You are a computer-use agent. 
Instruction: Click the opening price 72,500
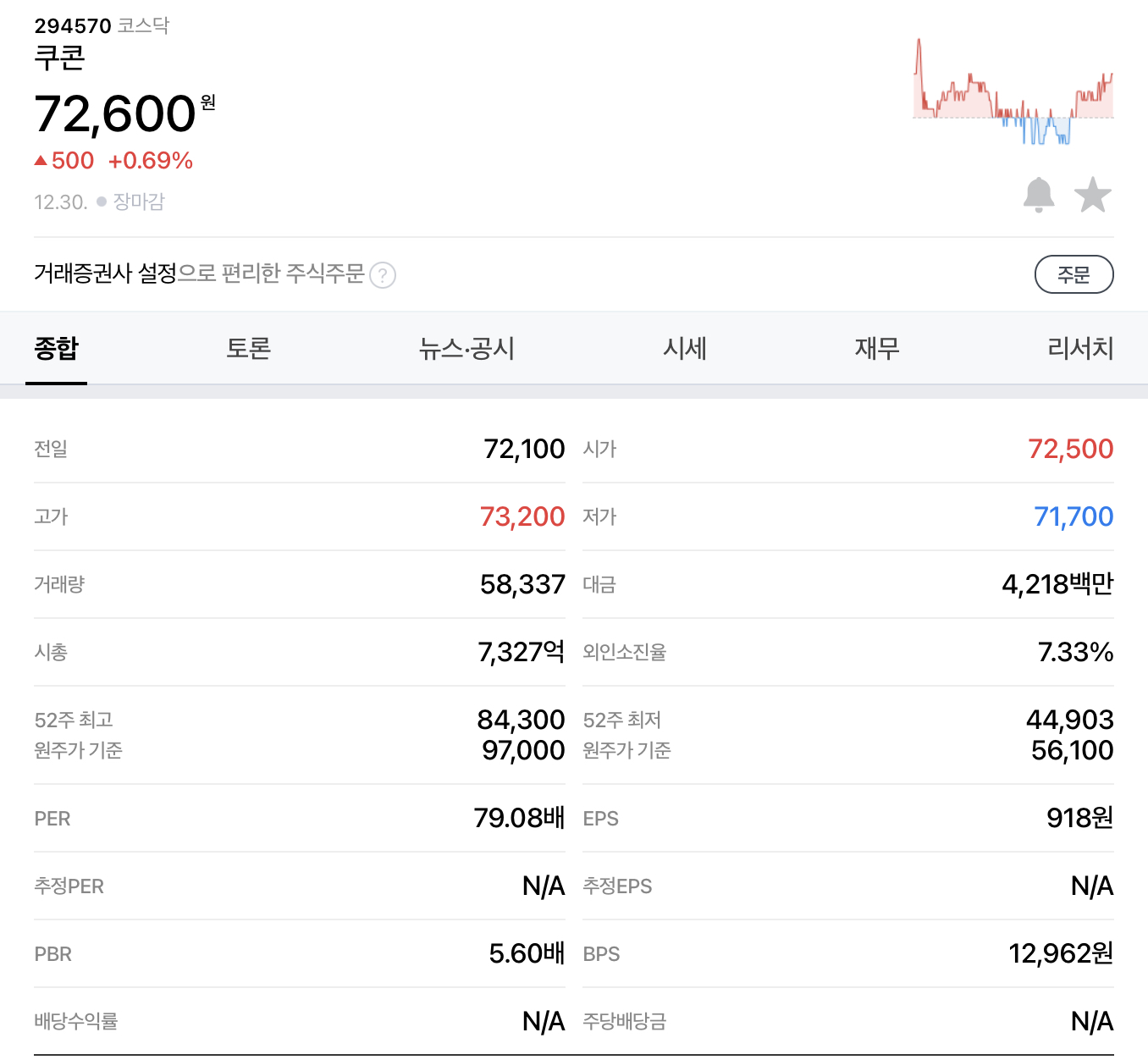click(1071, 449)
